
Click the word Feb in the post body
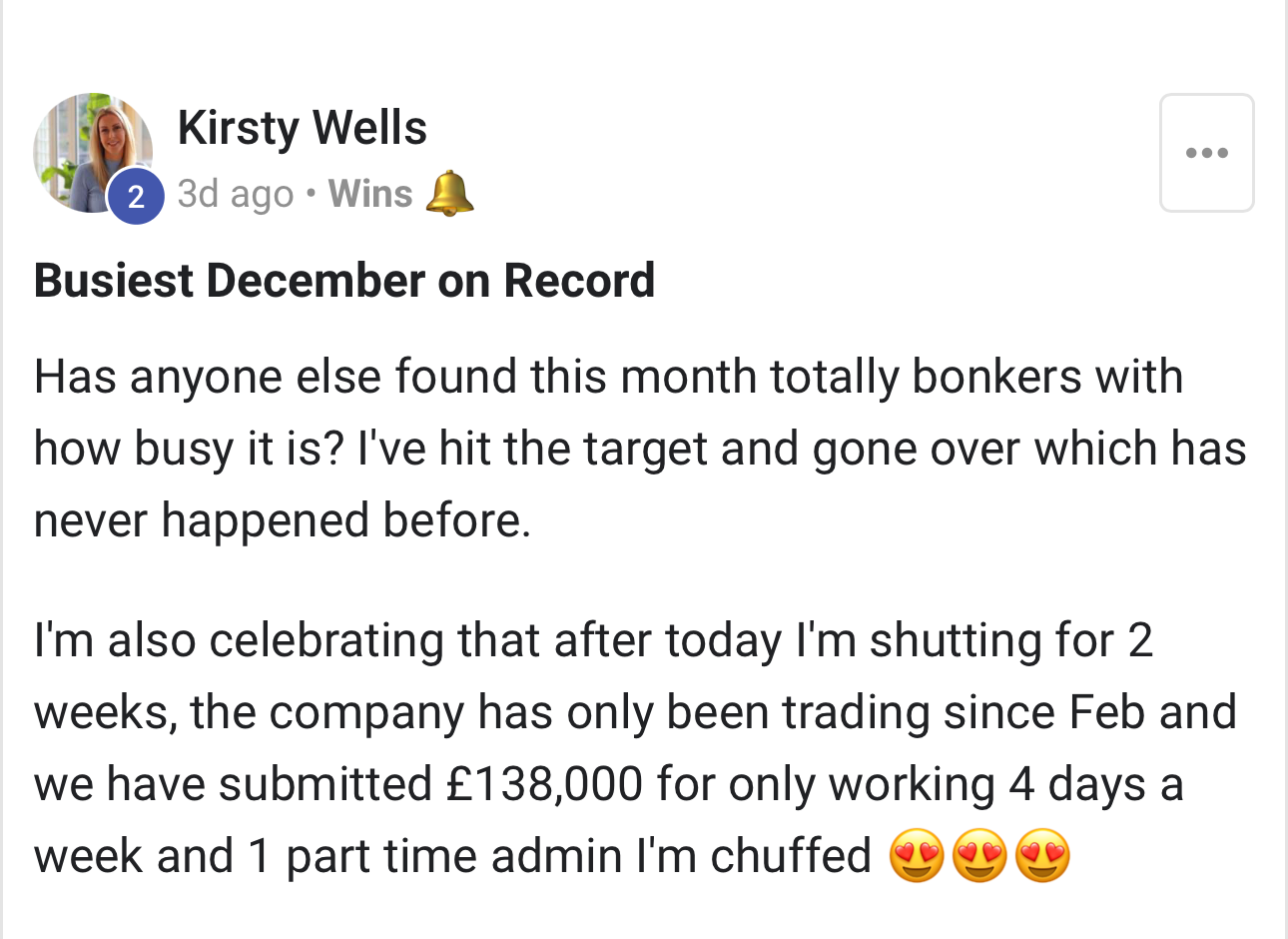click(x=1107, y=712)
